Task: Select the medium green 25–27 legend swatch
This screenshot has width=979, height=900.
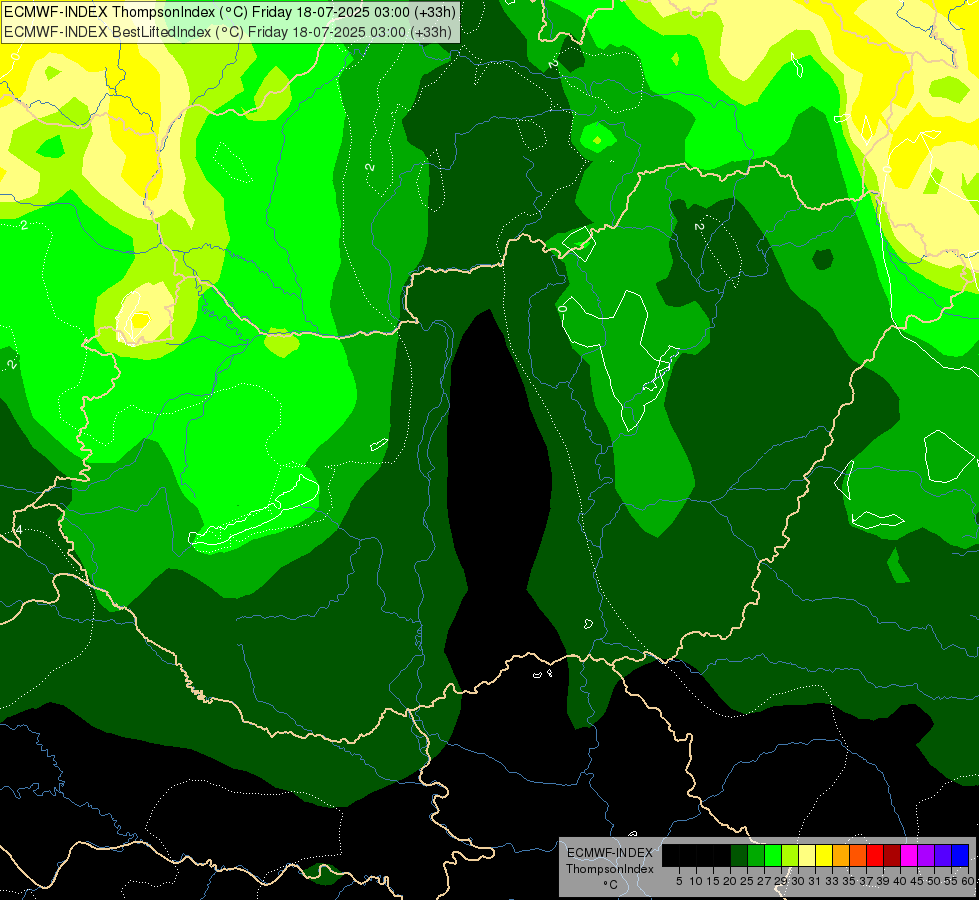Action: click(x=757, y=855)
